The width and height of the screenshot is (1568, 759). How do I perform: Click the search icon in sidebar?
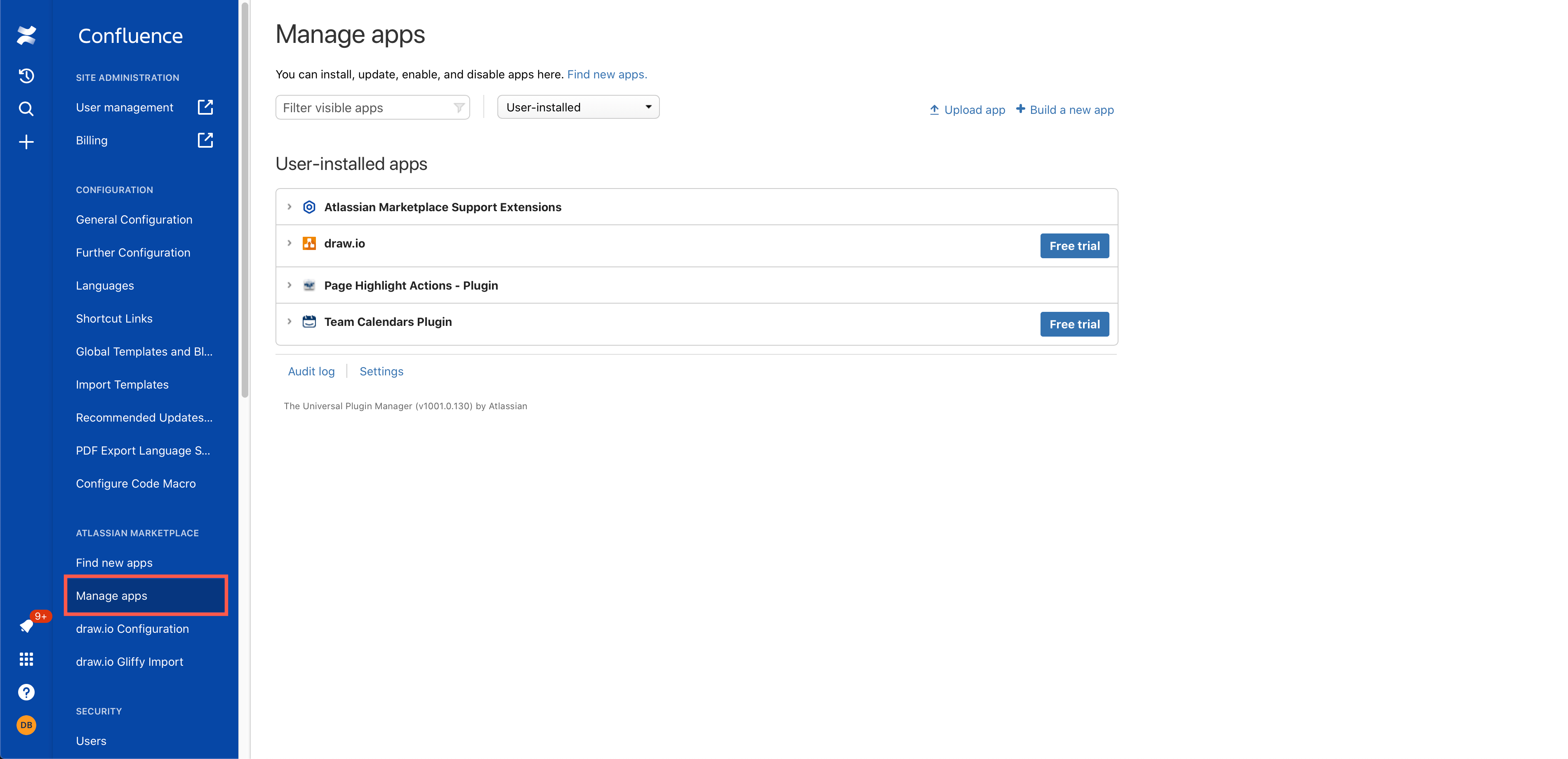pos(26,108)
